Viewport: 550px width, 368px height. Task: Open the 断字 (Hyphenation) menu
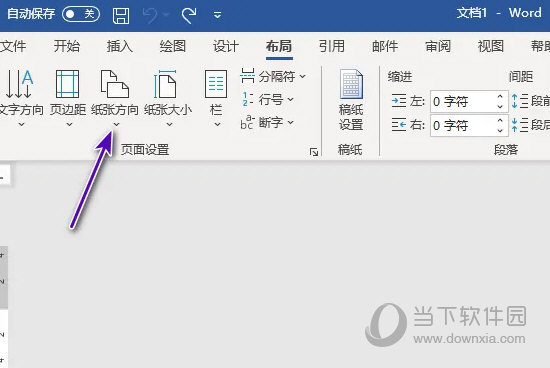click(267, 122)
